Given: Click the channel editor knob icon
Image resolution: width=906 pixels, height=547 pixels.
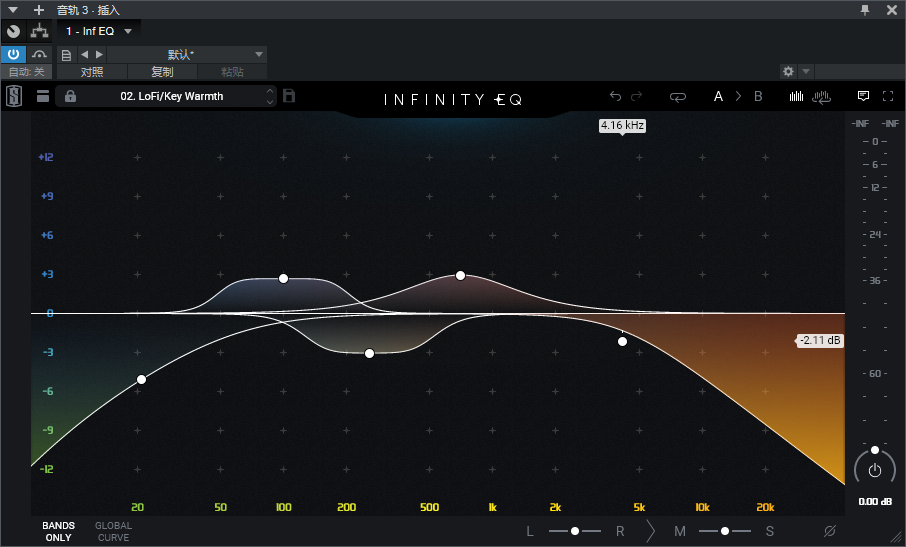Looking at the screenshot, I should pyautogui.click(x=13, y=31).
